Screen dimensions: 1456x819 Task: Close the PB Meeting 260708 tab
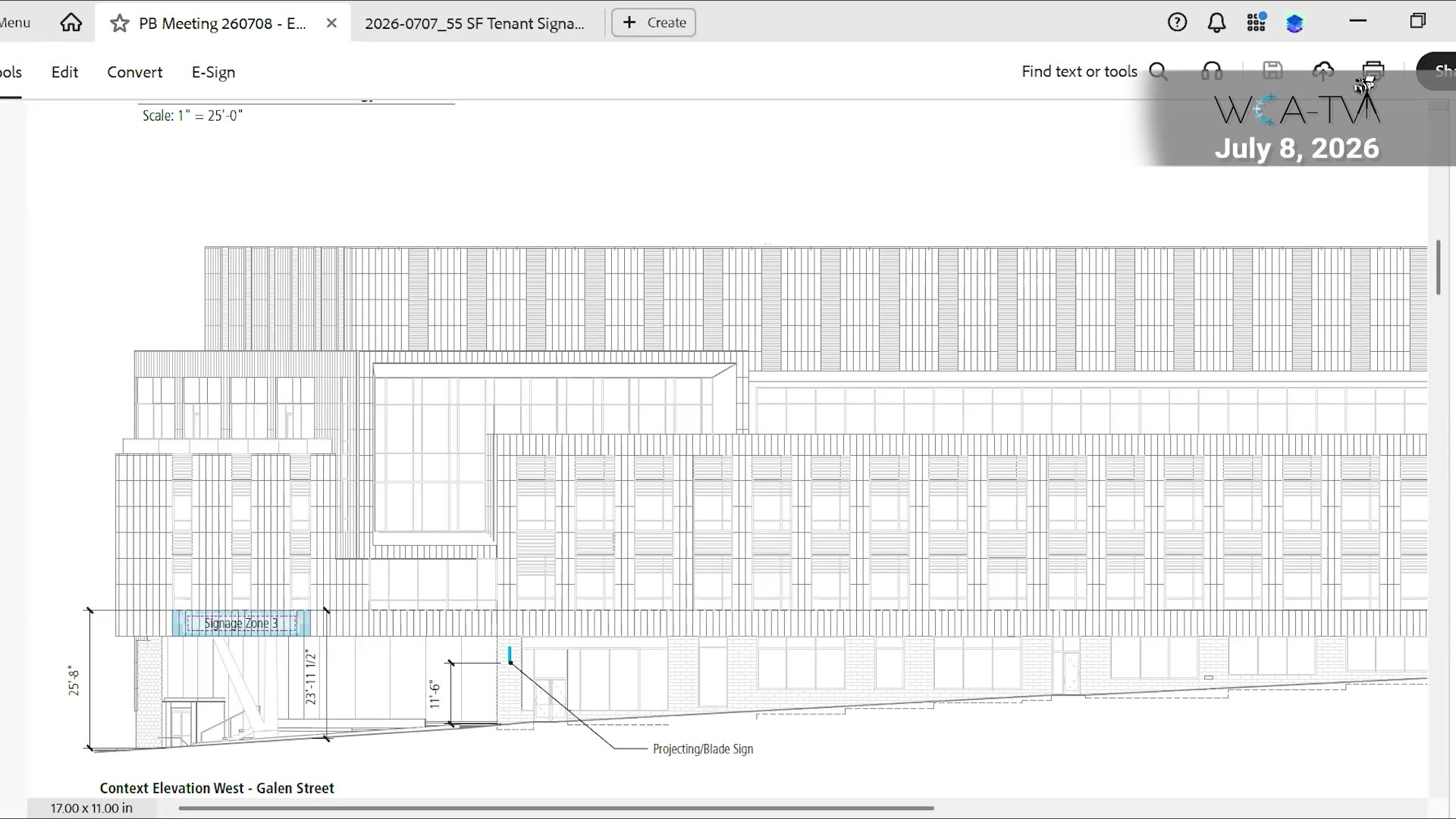pos(331,24)
